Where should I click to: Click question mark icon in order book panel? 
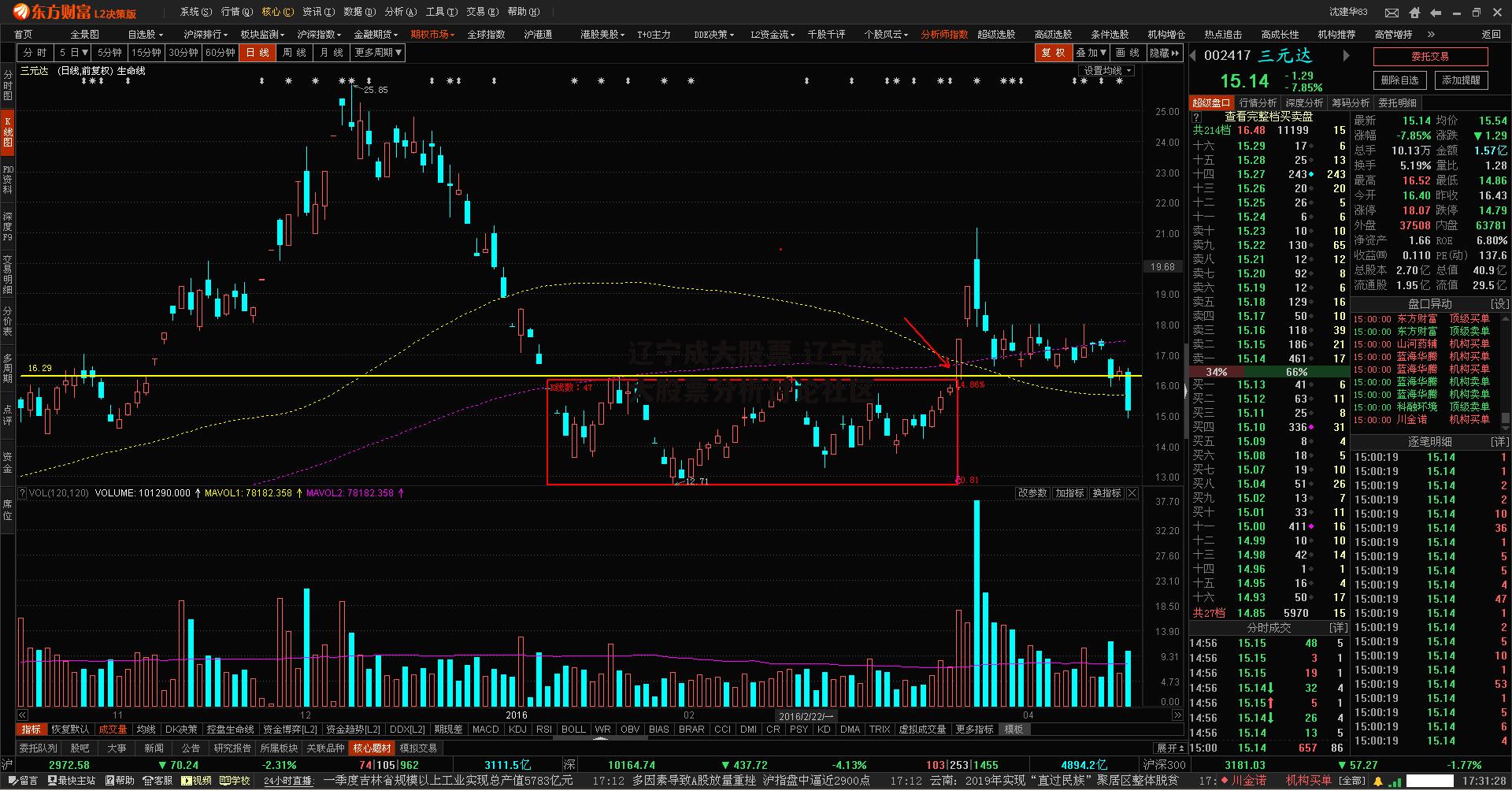click(x=1196, y=117)
